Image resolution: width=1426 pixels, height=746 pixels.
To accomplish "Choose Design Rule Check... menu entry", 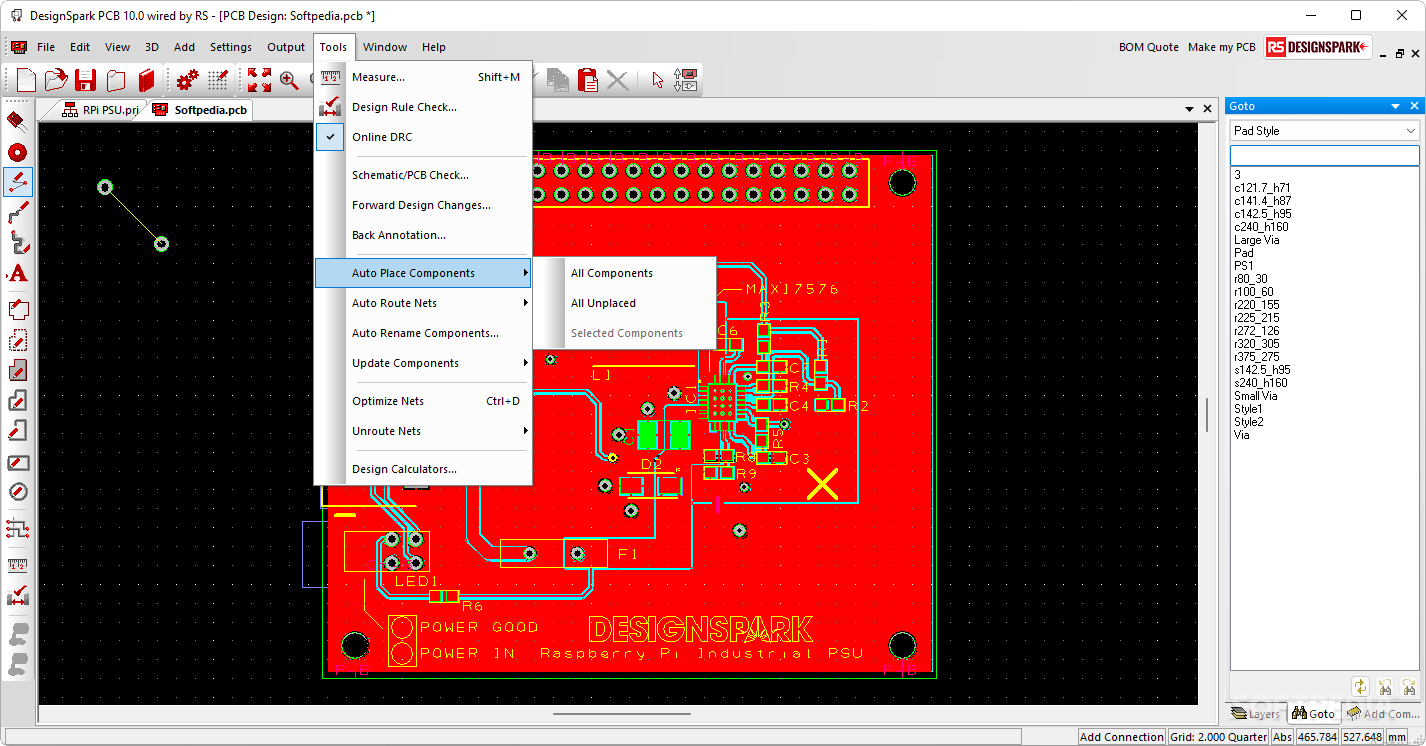I will pos(423,107).
